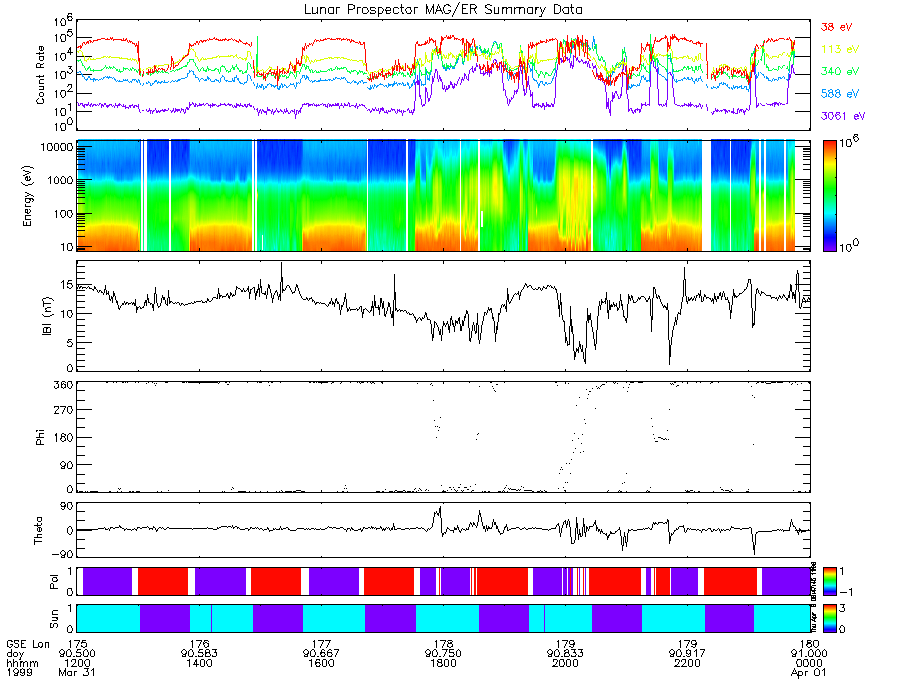The width and height of the screenshot is (900, 700).
Task: Click the '90.583' day-of-year value
Action: coord(199,654)
